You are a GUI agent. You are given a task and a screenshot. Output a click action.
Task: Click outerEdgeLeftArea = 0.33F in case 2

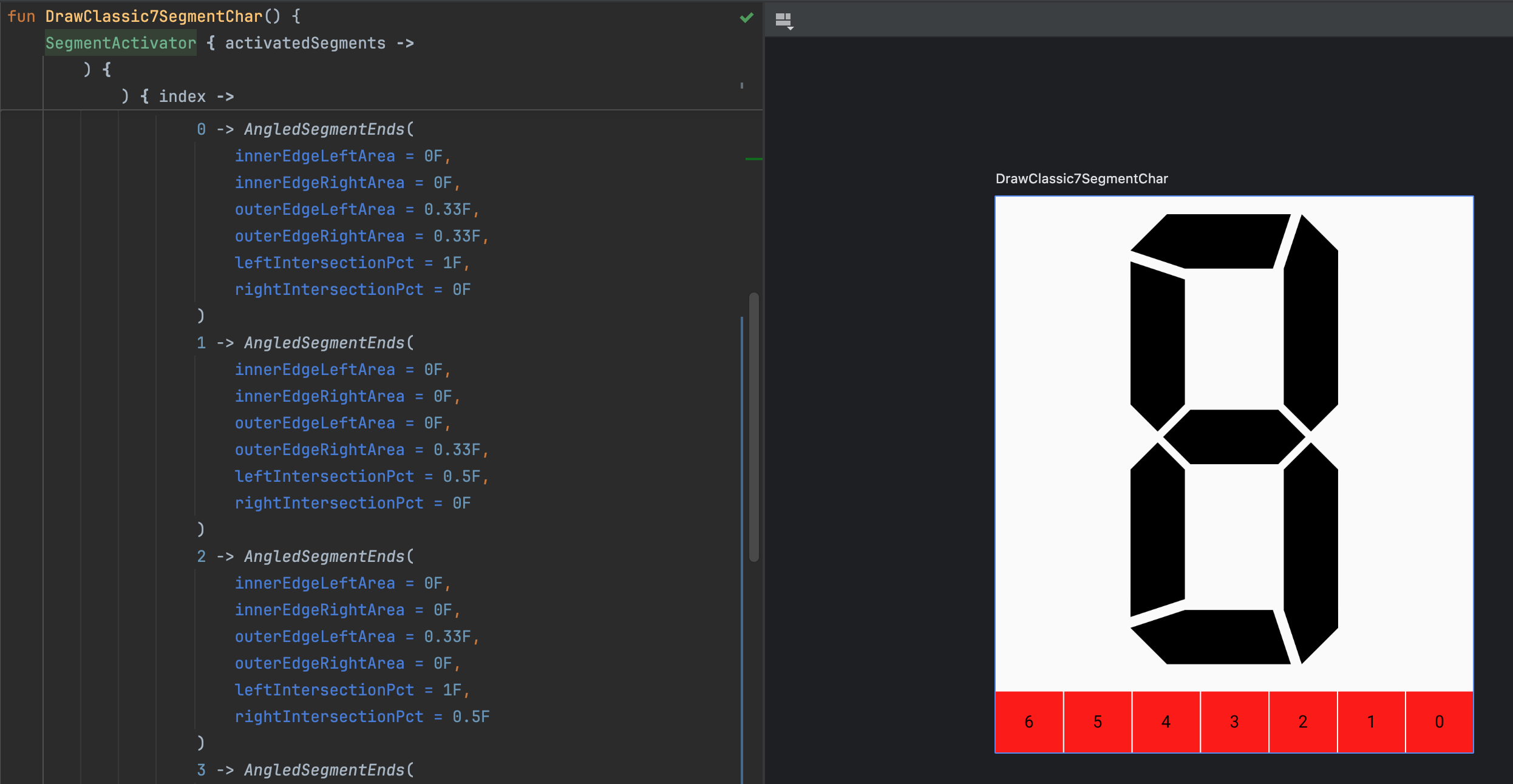(x=353, y=637)
